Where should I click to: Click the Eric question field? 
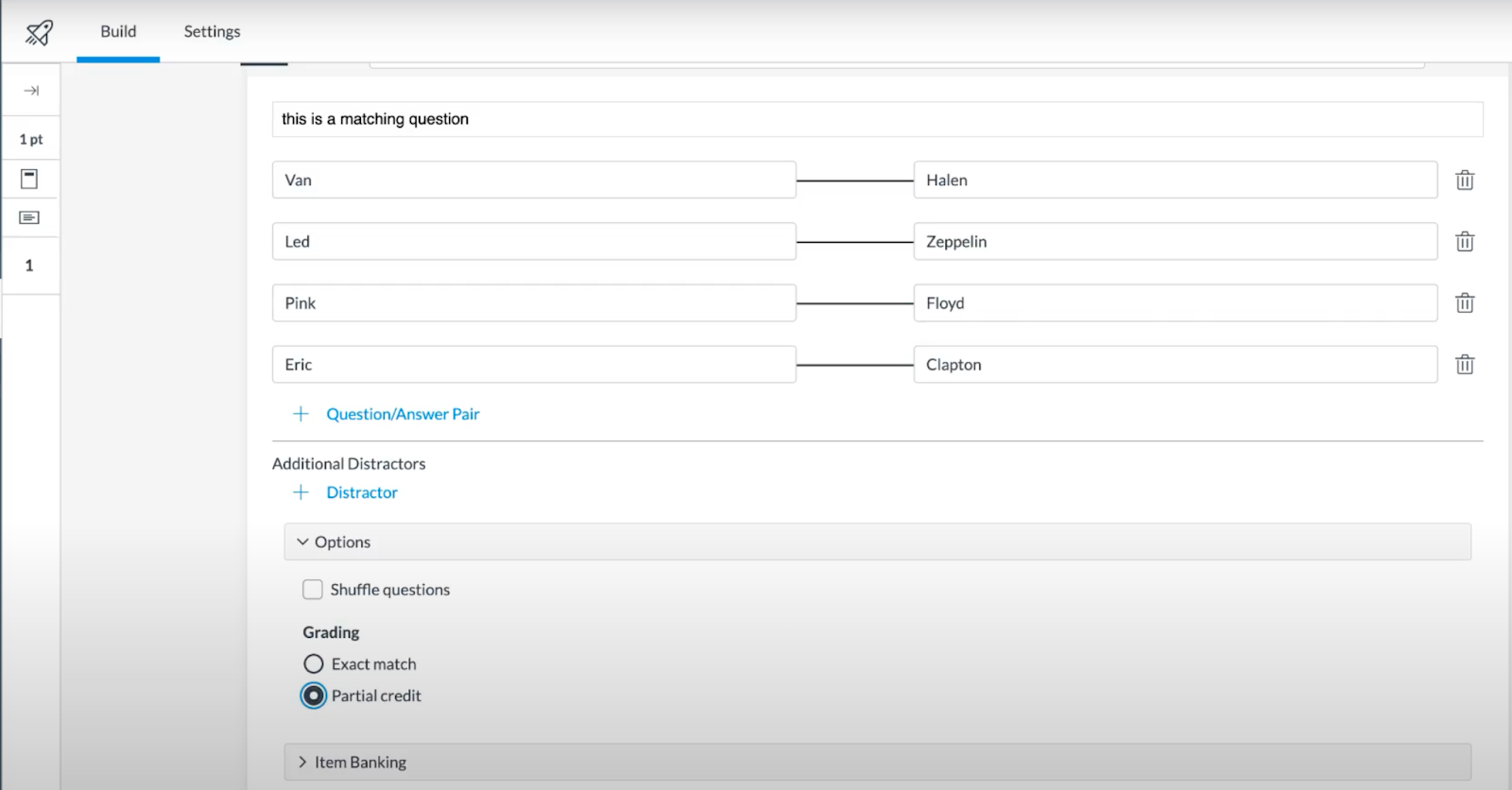click(x=534, y=364)
